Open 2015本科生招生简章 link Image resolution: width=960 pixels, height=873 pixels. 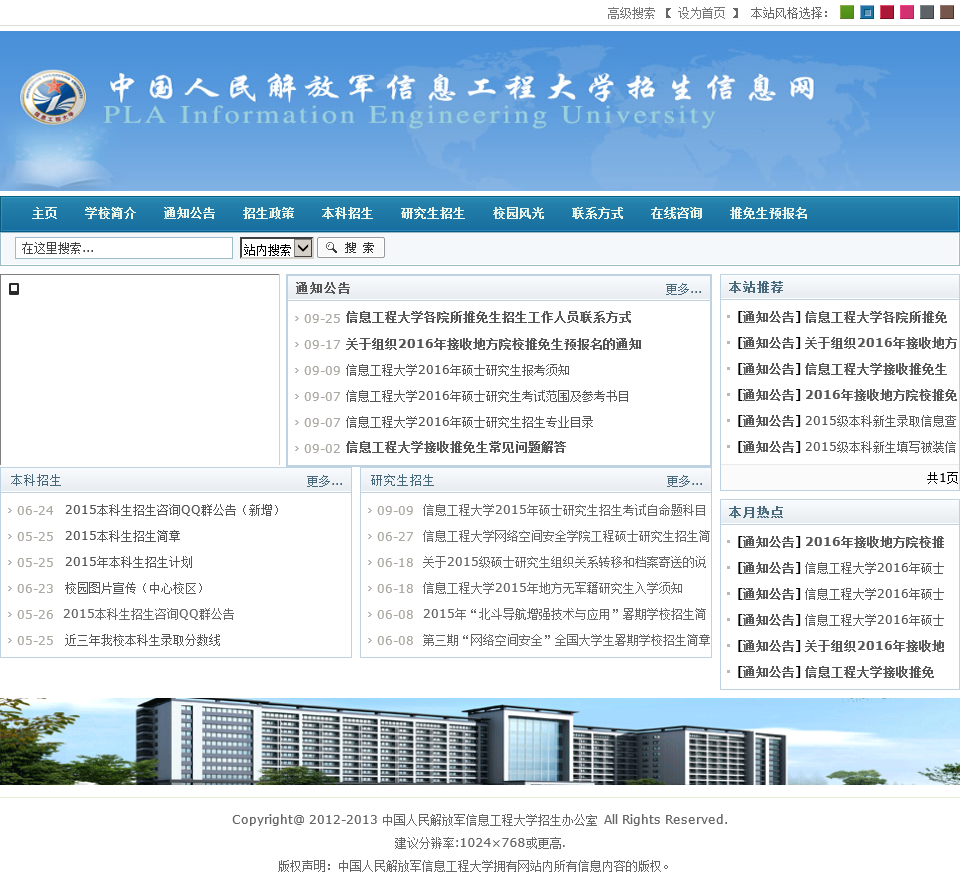click(122, 536)
